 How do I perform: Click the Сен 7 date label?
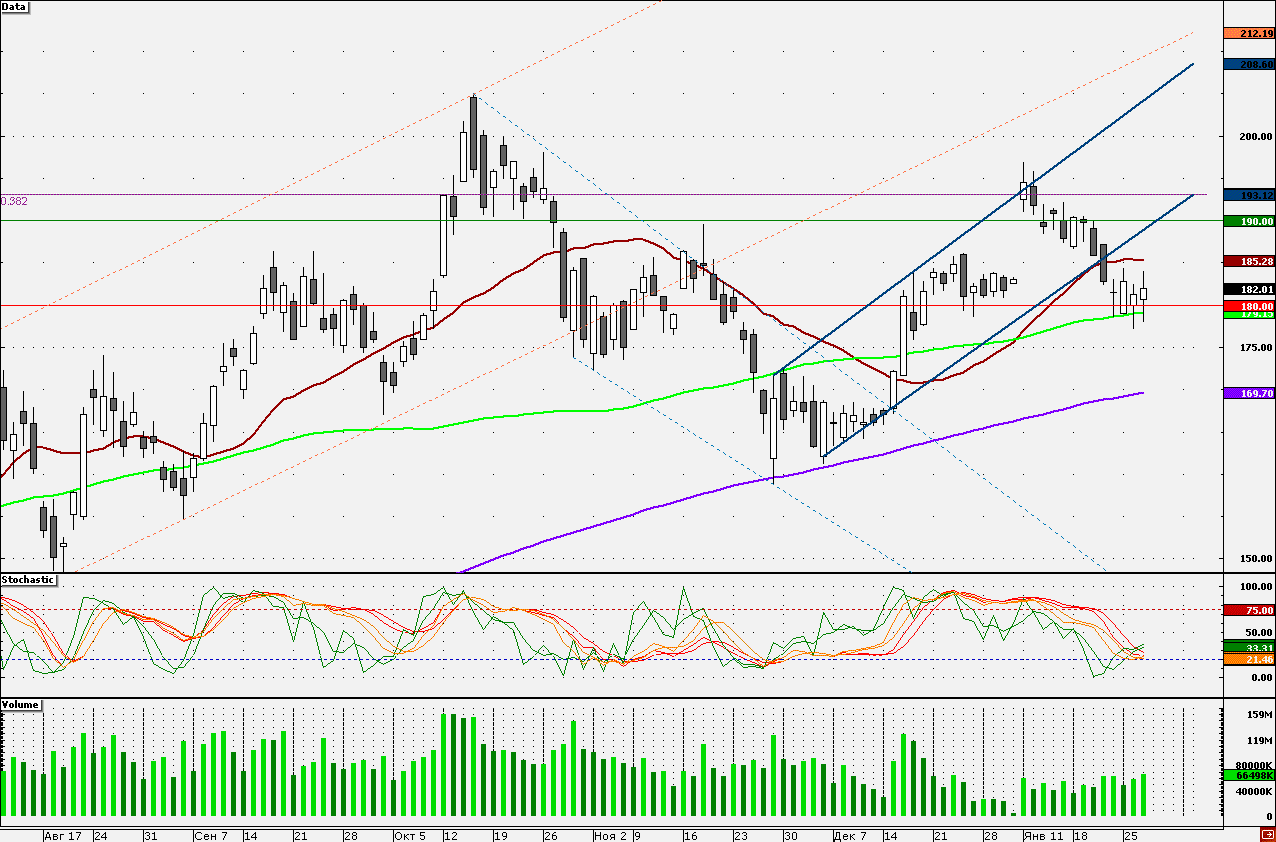(x=211, y=835)
